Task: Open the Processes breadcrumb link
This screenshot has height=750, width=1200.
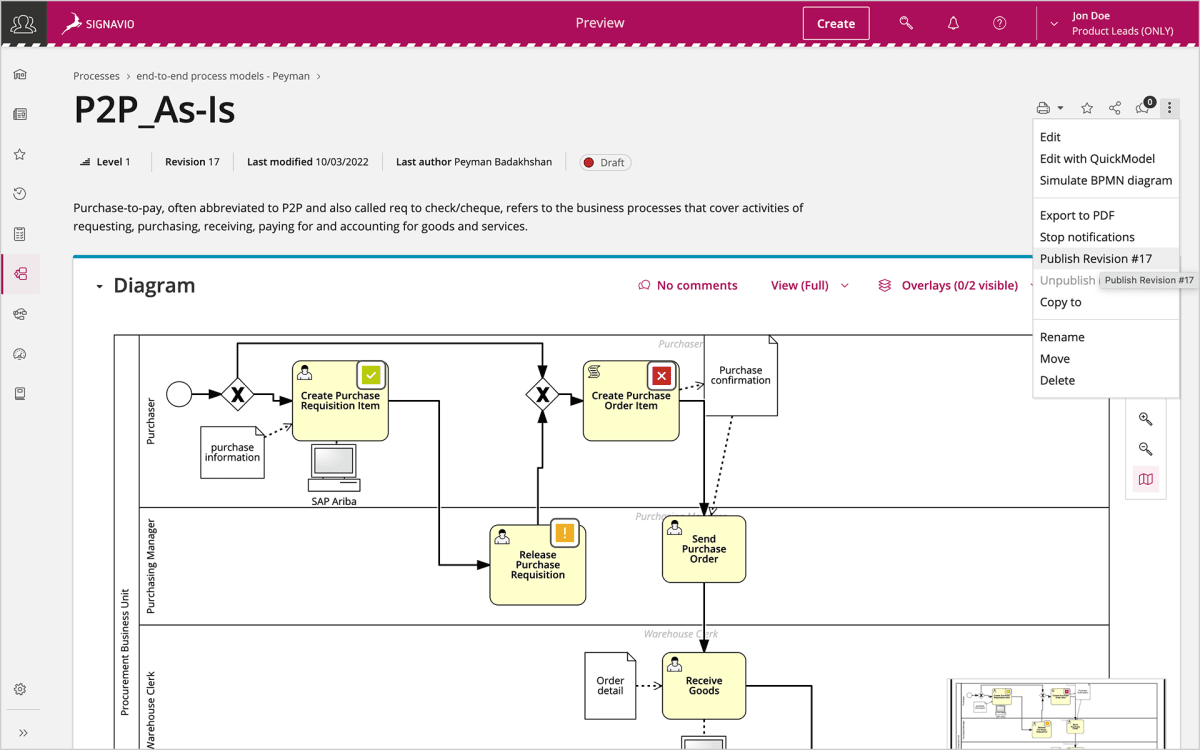Action: [x=96, y=76]
